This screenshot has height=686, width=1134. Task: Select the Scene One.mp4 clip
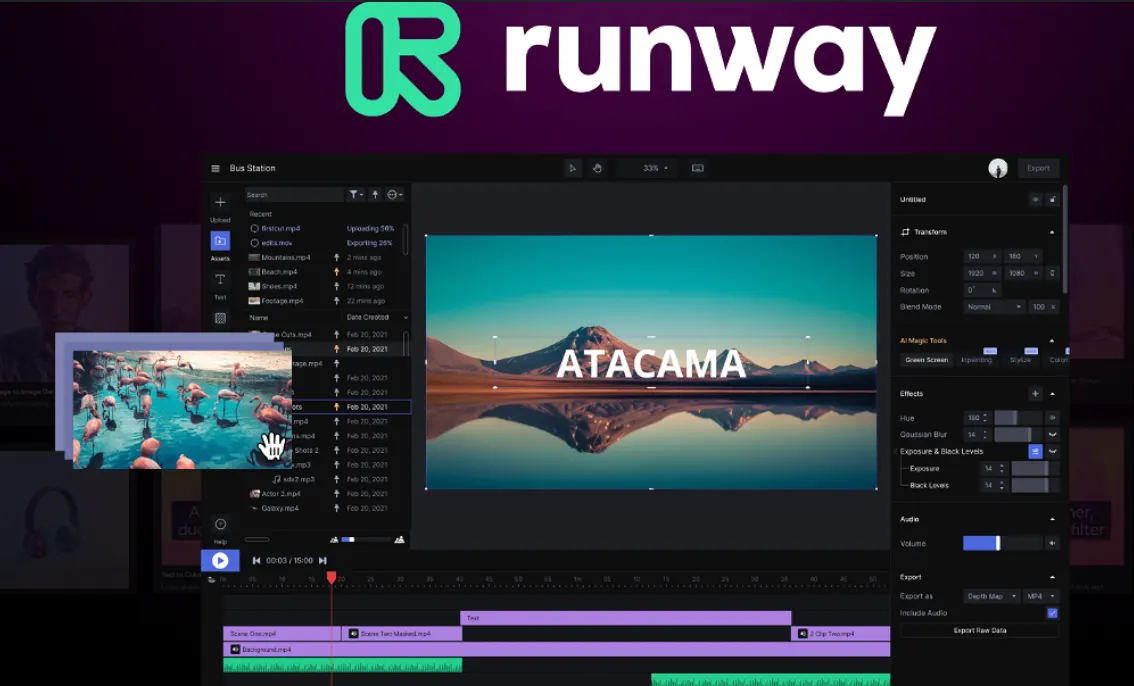pos(282,633)
